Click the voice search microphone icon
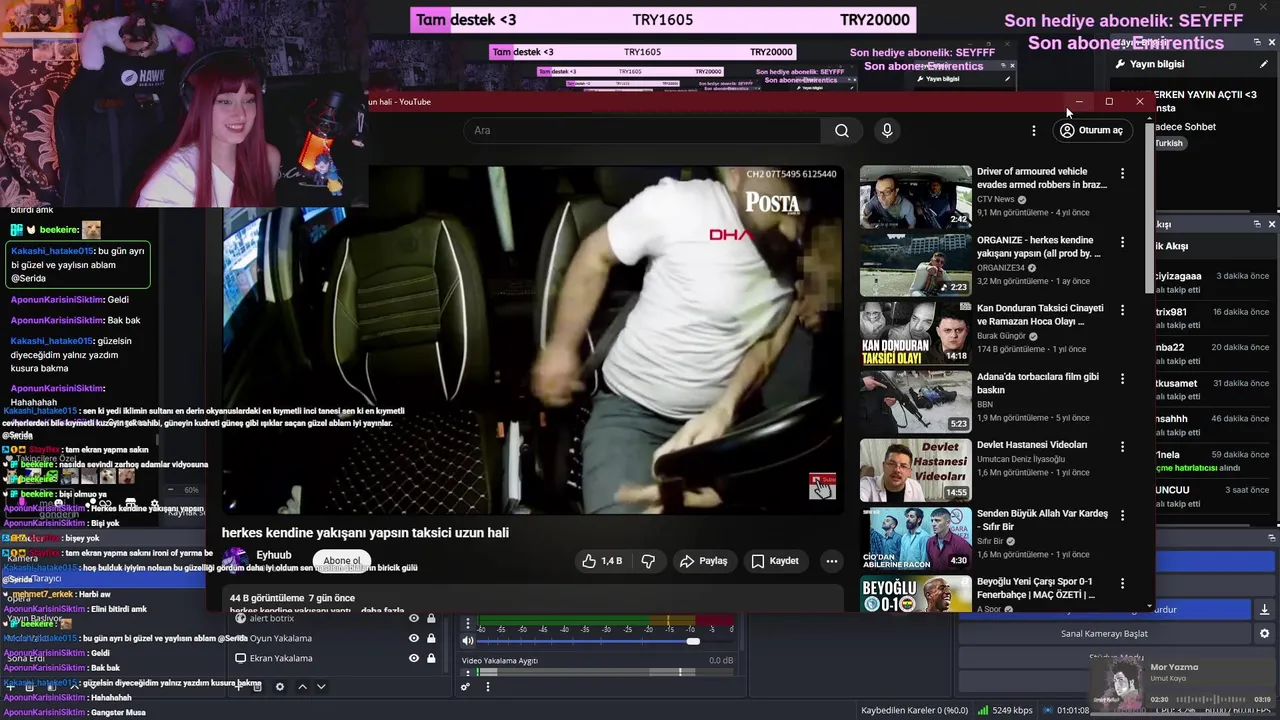 887,130
